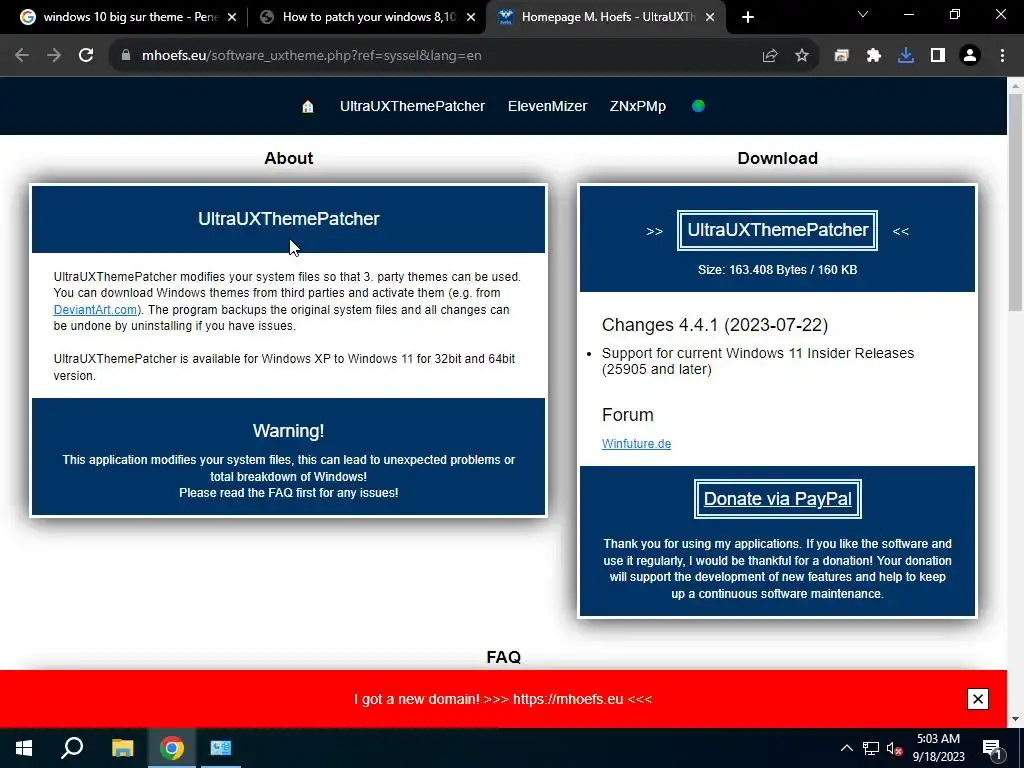Open the Extensions puzzle icon
1024x768 pixels.
pyautogui.click(x=874, y=56)
